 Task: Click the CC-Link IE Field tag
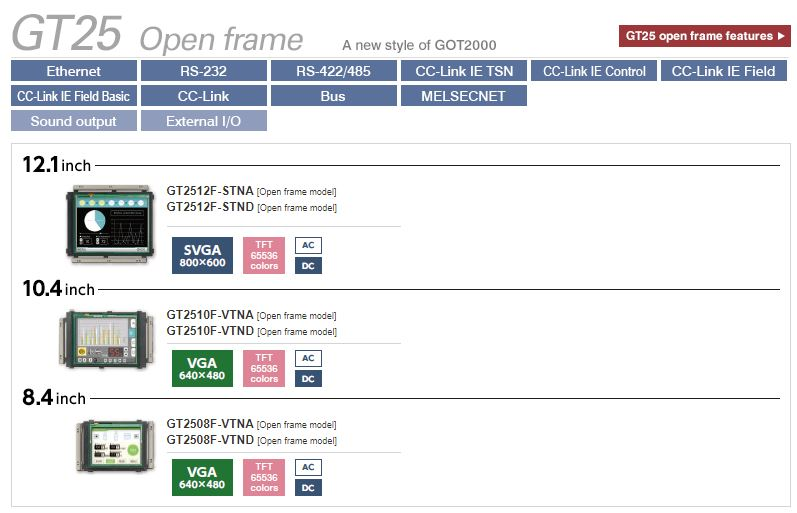pos(723,71)
